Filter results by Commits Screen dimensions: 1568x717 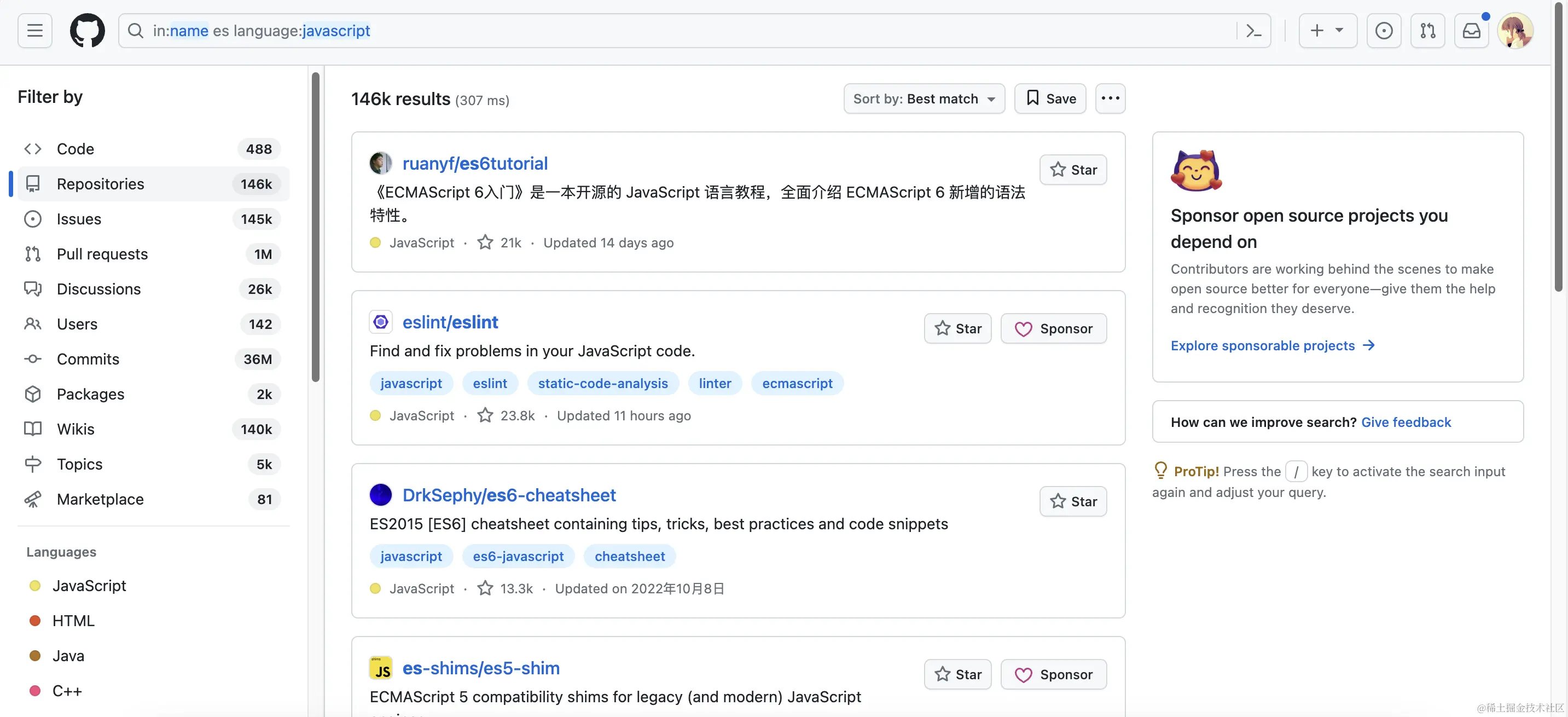pyautogui.click(x=88, y=359)
